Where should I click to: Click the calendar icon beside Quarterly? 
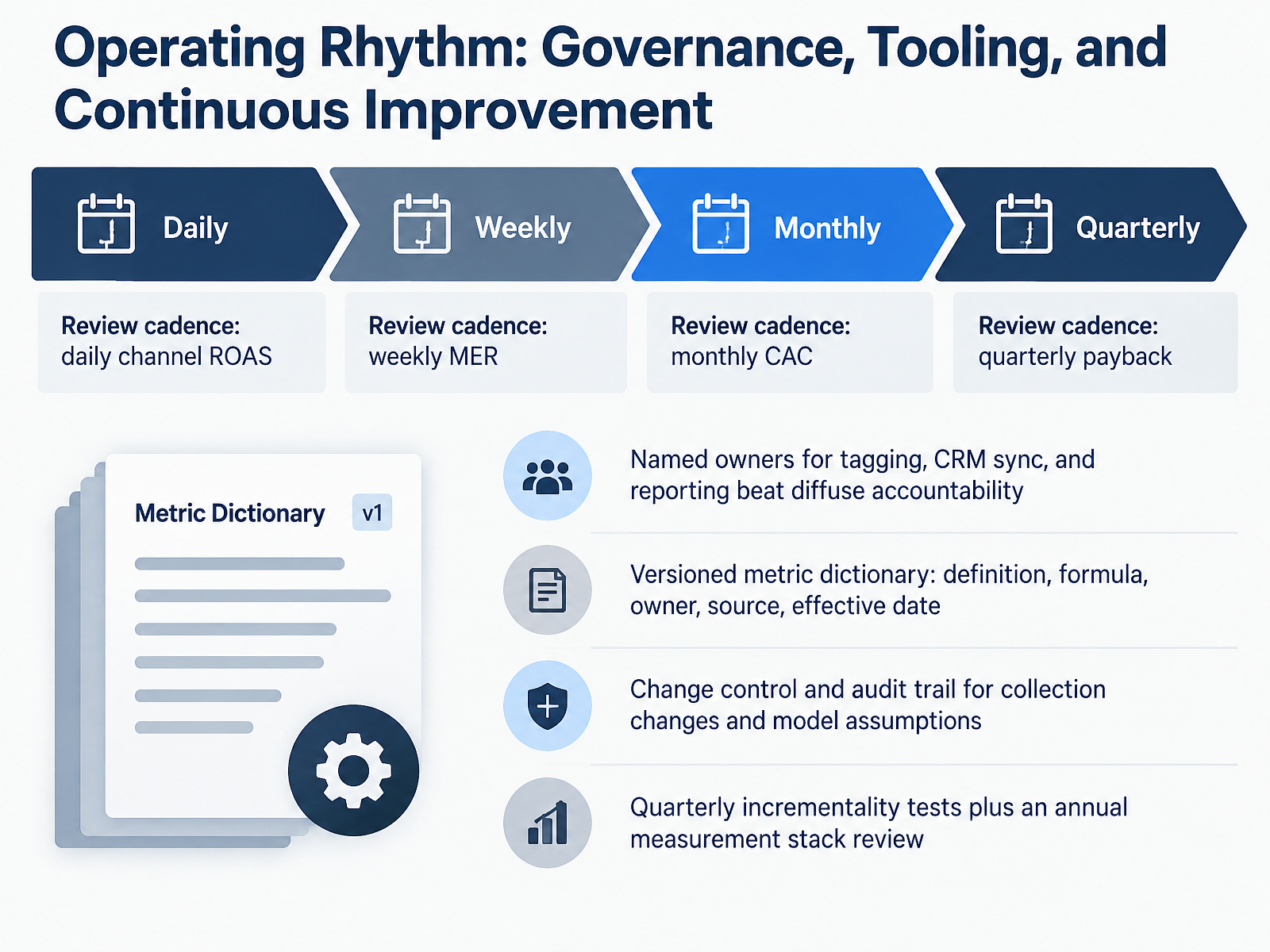pyautogui.click(x=1024, y=224)
